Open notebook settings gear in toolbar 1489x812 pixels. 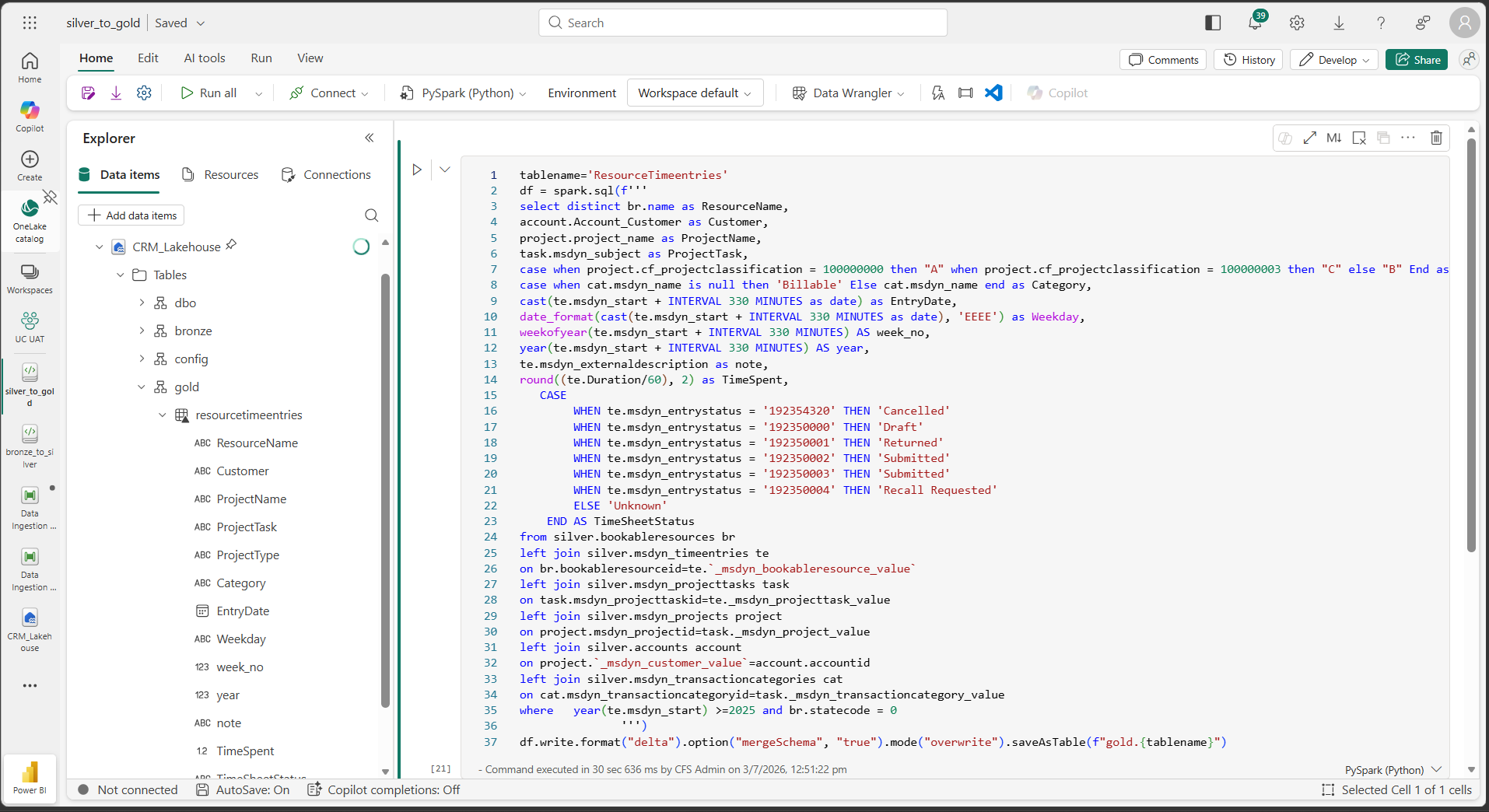[x=144, y=93]
